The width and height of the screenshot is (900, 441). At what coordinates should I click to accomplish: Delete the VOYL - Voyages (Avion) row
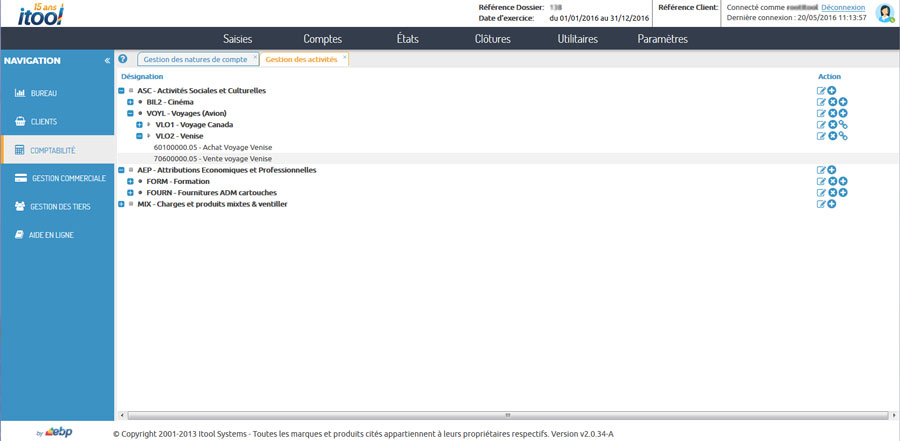(x=832, y=113)
